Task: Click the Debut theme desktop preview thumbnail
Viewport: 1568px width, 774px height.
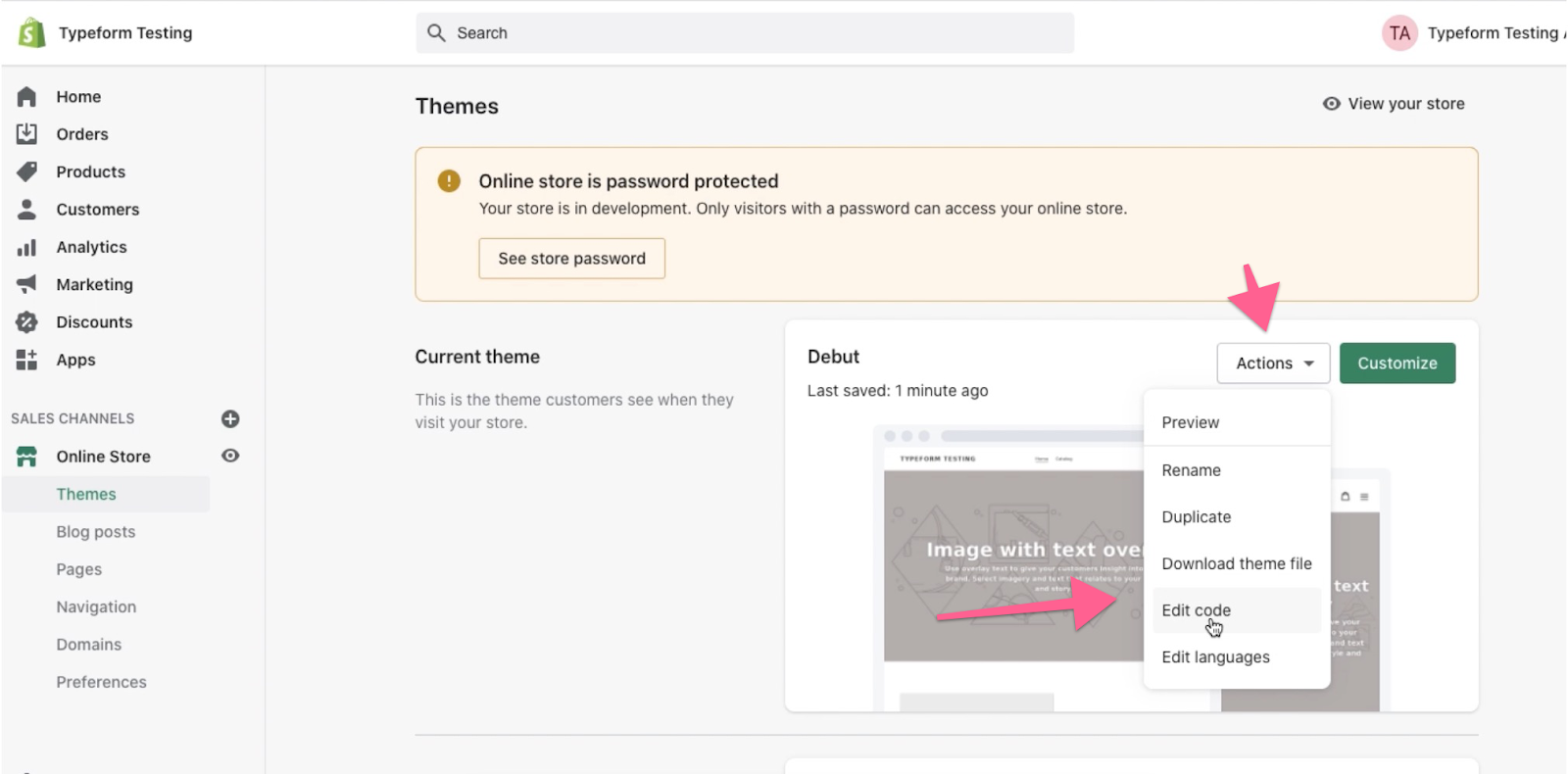Action: (1013, 568)
